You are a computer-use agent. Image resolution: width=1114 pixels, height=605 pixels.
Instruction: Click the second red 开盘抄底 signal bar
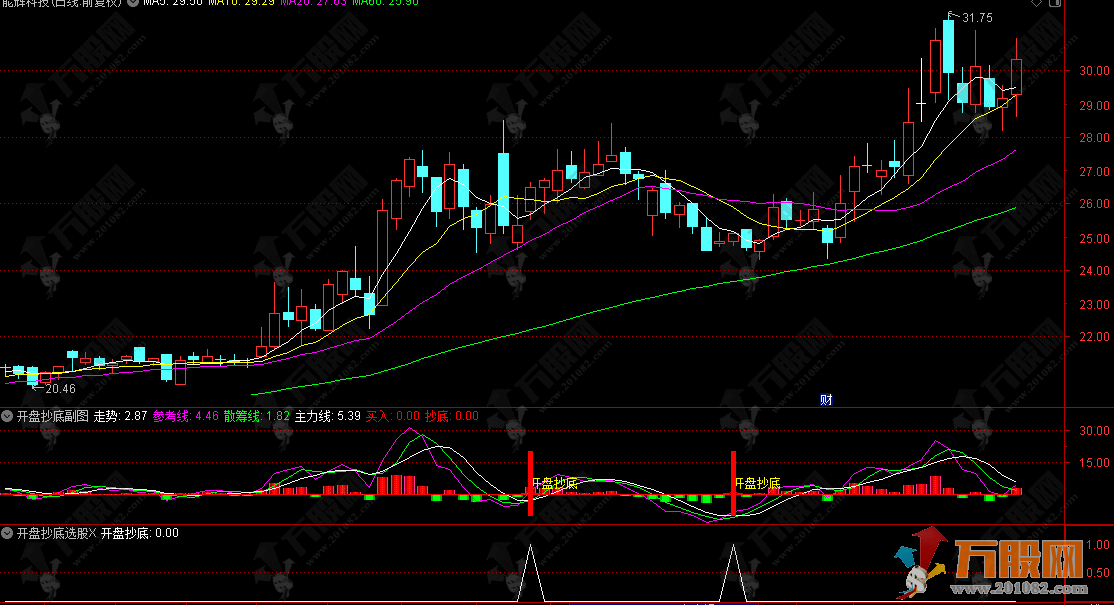click(x=733, y=483)
